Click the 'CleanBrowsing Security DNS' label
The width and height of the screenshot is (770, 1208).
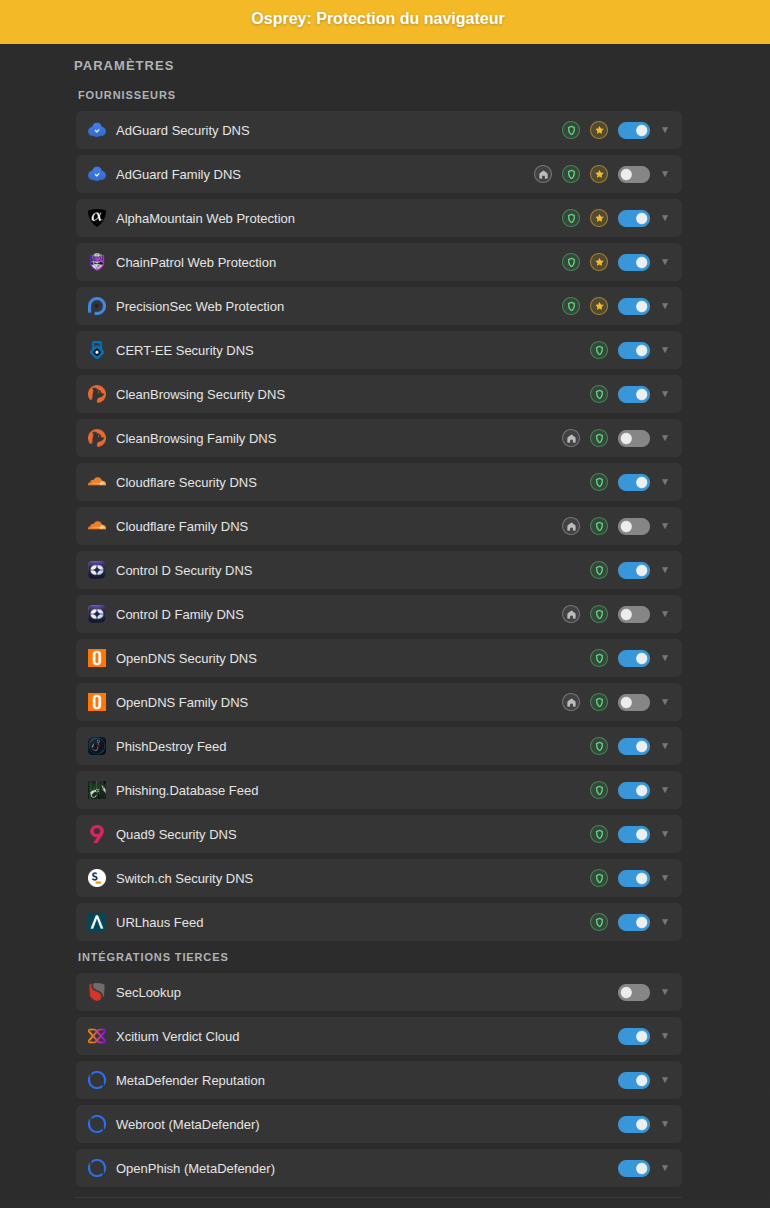click(200, 394)
